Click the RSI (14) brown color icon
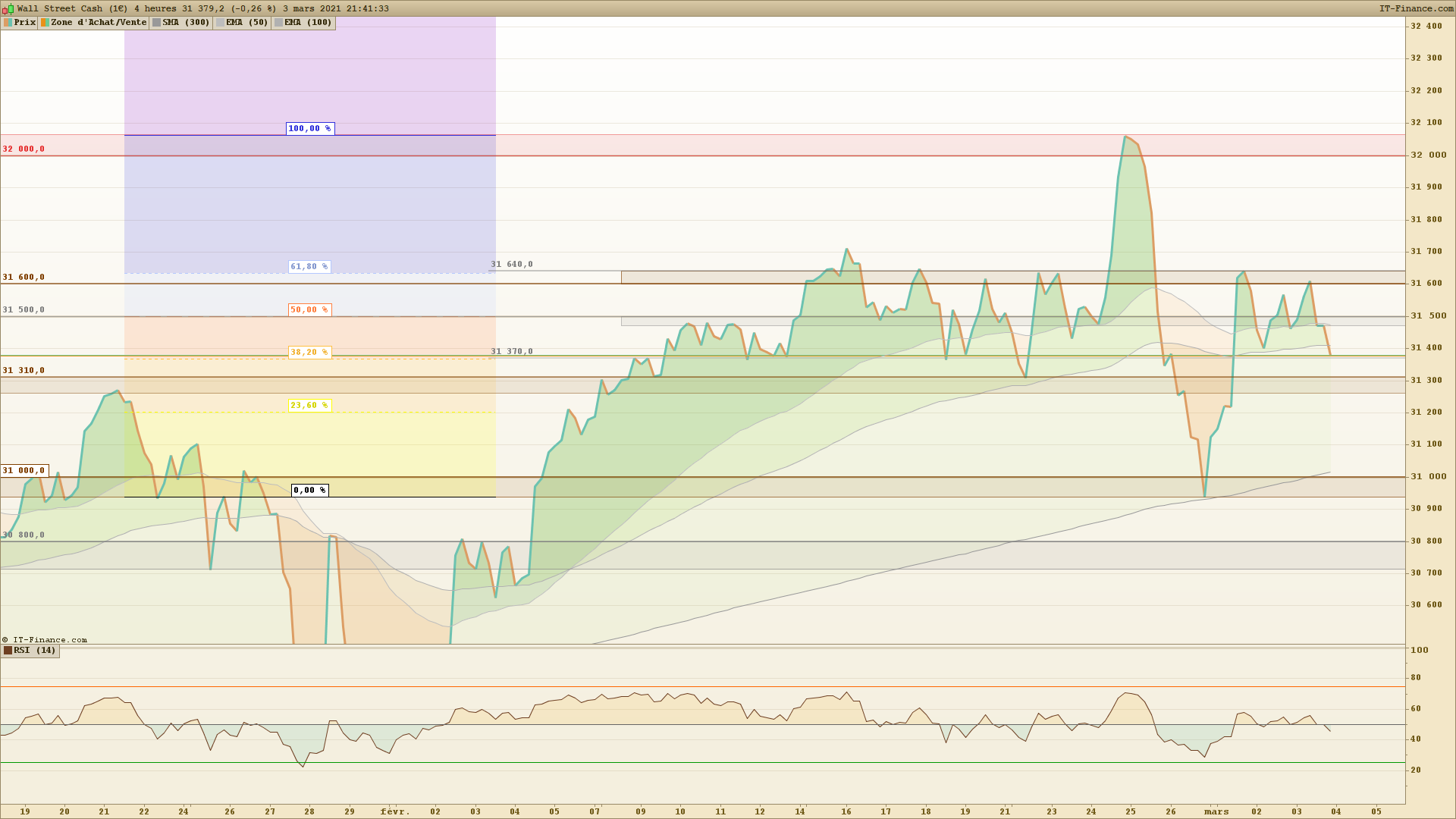The width and height of the screenshot is (1456, 819). coord(8,651)
